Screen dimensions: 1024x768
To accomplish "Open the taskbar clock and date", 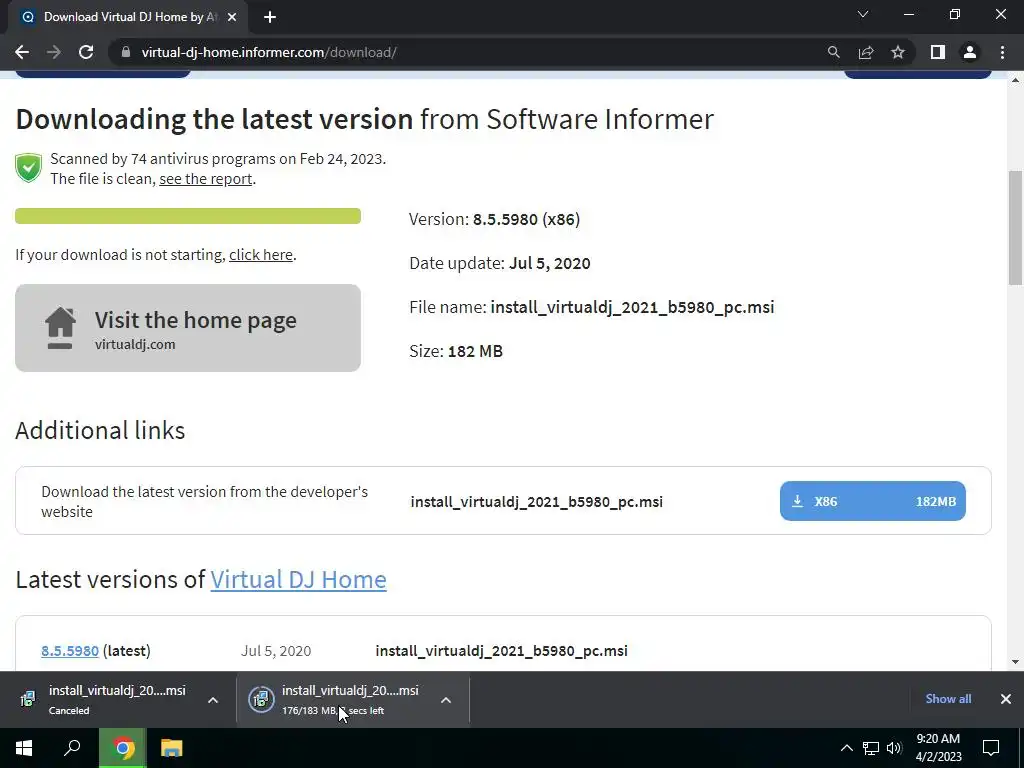I will [x=938, y=748].
